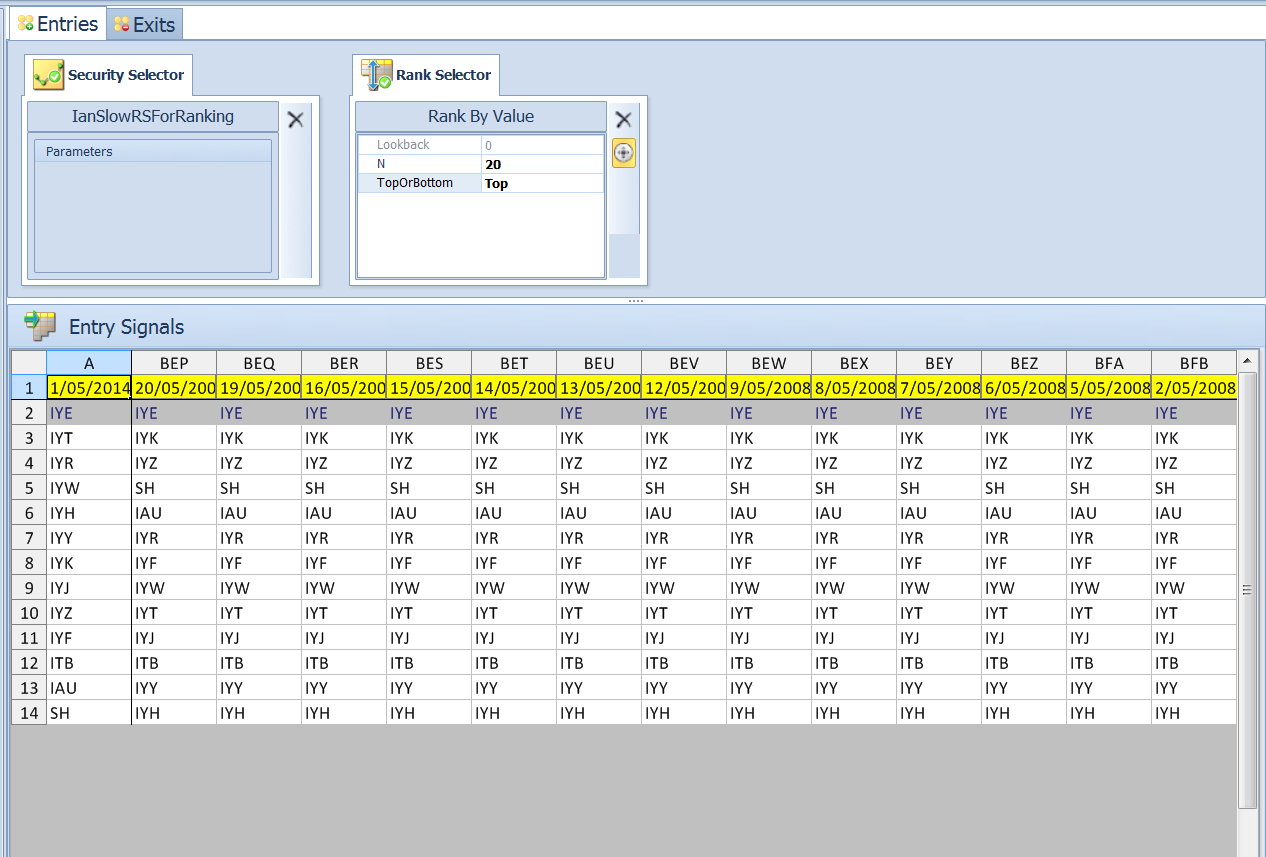Image resolution: width=1266 pixels, height=857 pixels.
Task: Remove the Rank By Value block
Action: (623, 120)
